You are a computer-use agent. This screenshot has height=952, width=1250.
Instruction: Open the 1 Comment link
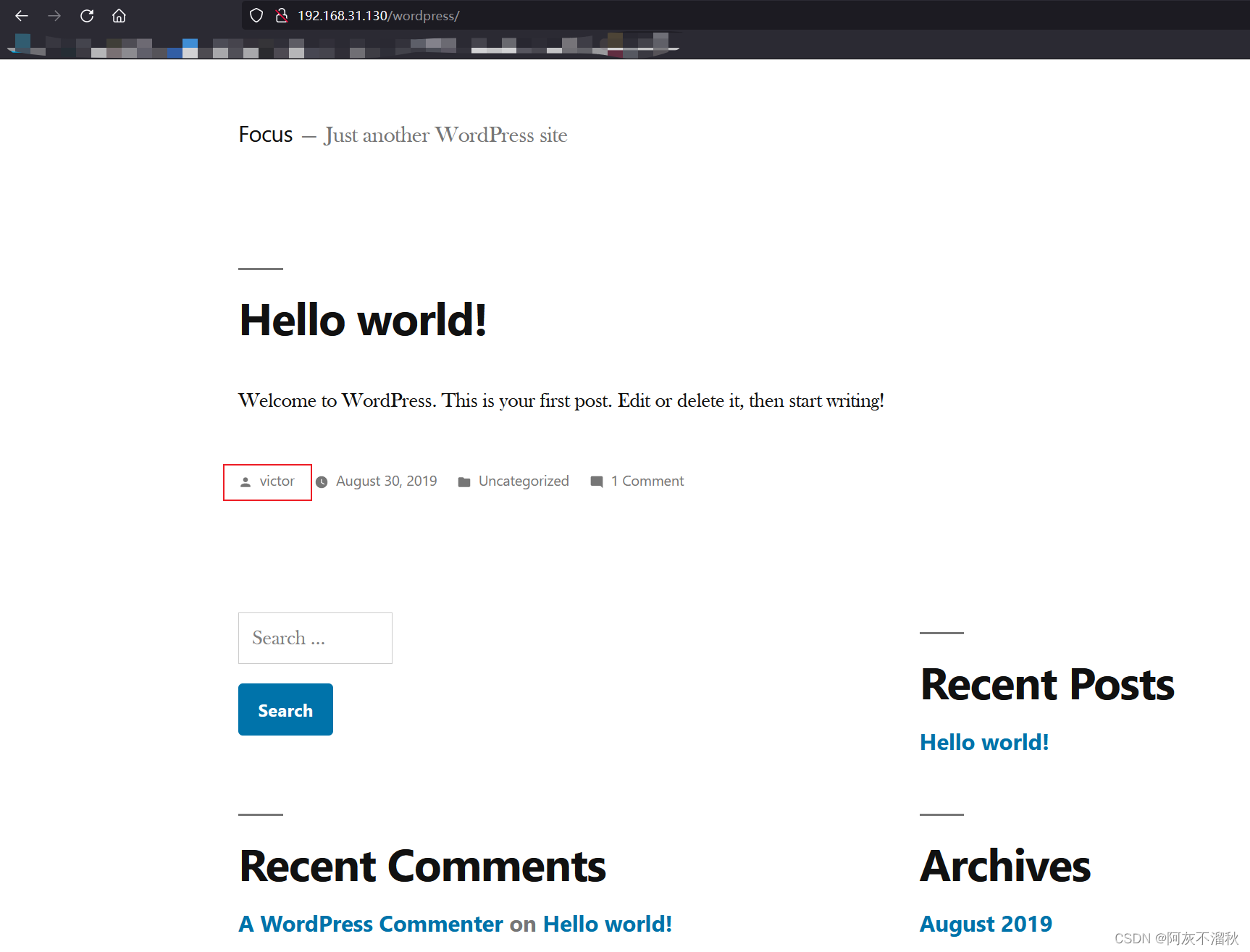coord(647,481)
